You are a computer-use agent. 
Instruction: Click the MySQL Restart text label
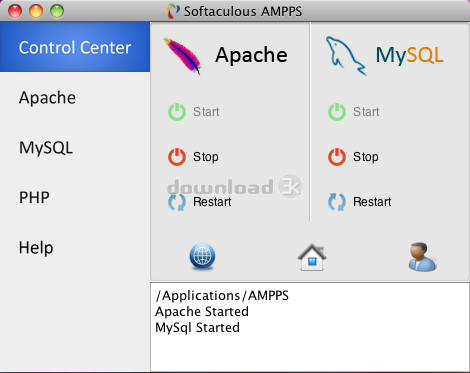pos(372,202)
